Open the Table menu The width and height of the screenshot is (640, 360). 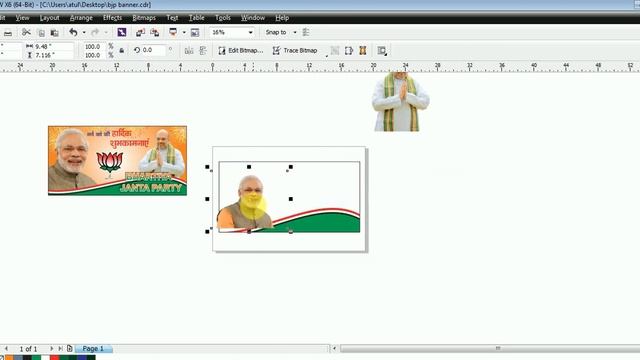pyautogui.click(x=196, y=18)
